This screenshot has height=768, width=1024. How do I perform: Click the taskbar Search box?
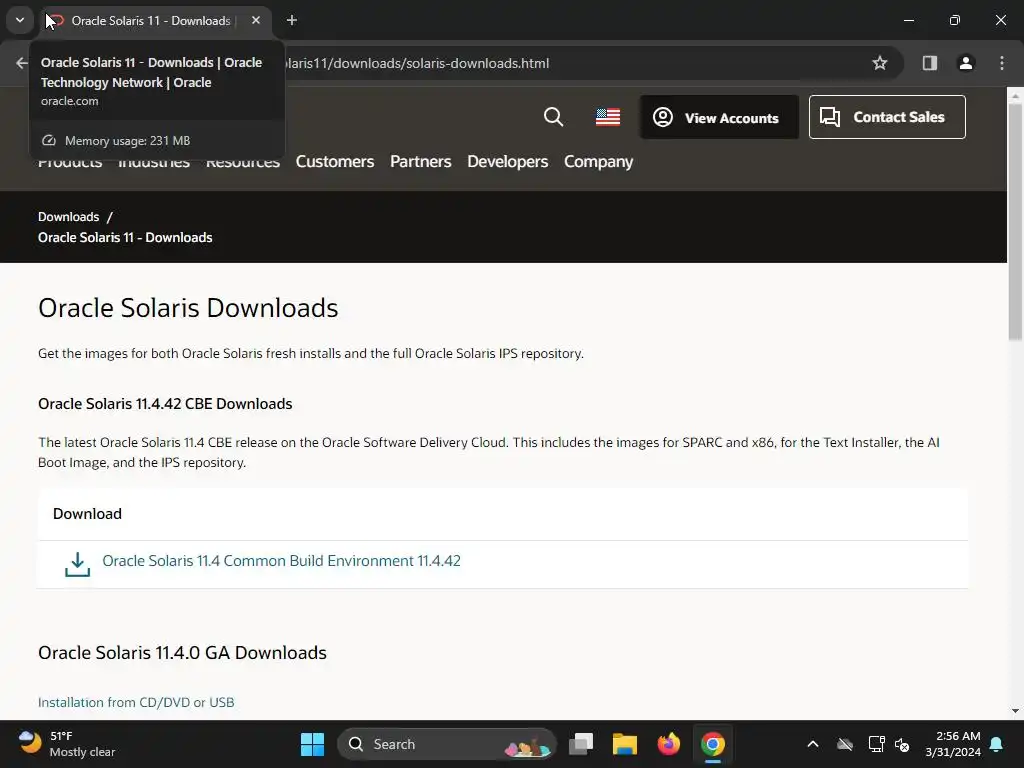click(447, 744)
